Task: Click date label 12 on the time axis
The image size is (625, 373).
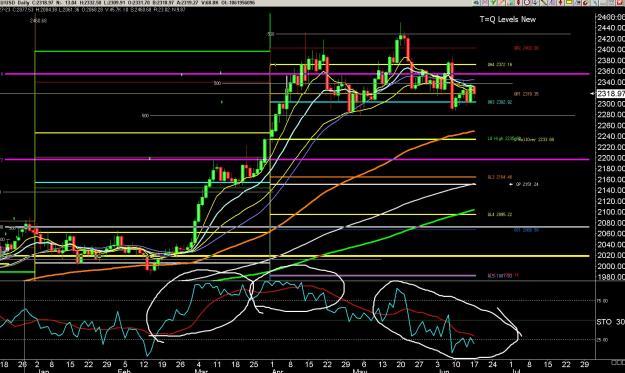Action: coord(143,364)
